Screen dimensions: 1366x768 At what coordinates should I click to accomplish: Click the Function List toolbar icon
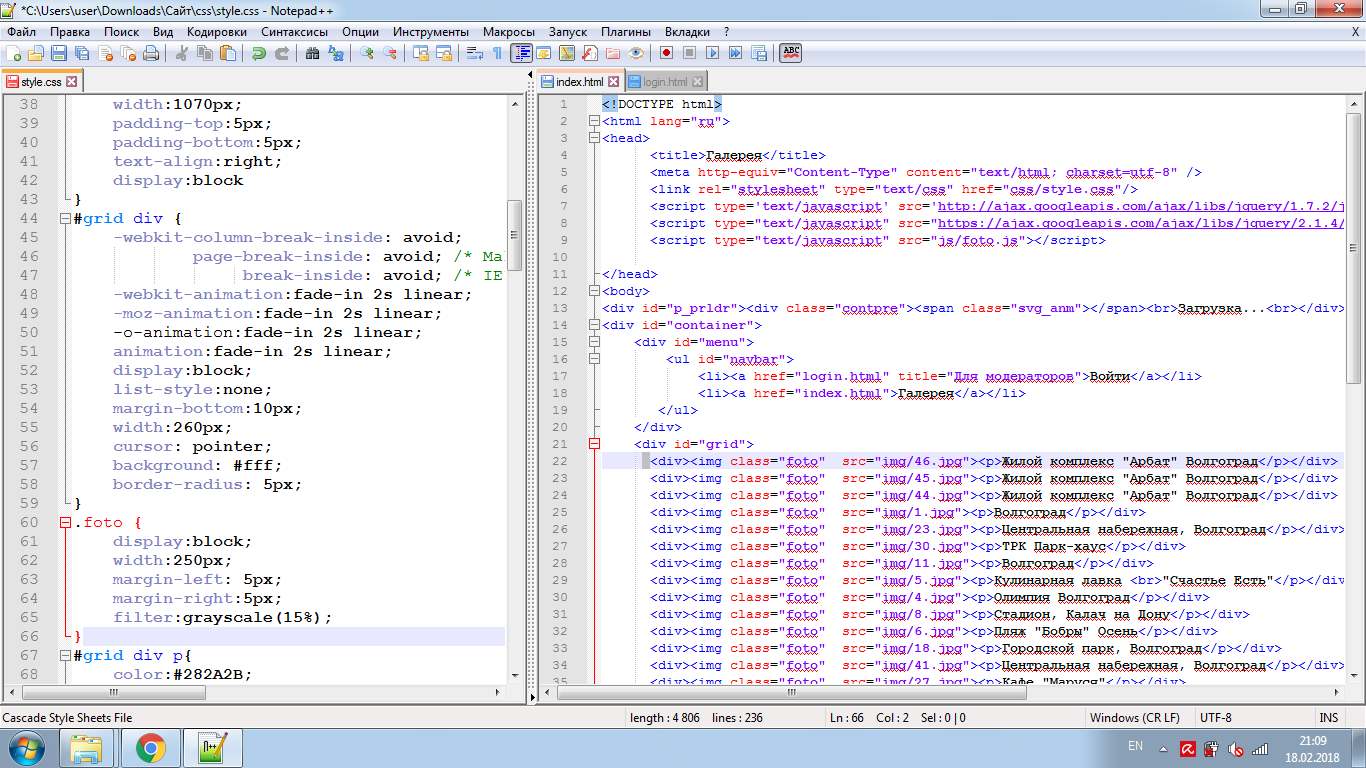[x=589, y=53]
